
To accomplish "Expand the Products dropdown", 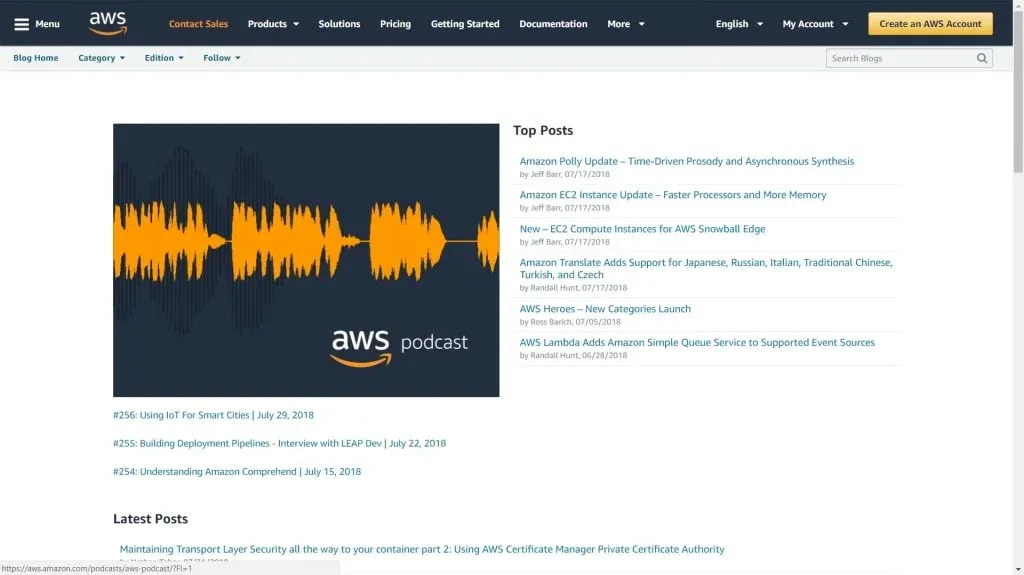I will (x=273, y=24).
